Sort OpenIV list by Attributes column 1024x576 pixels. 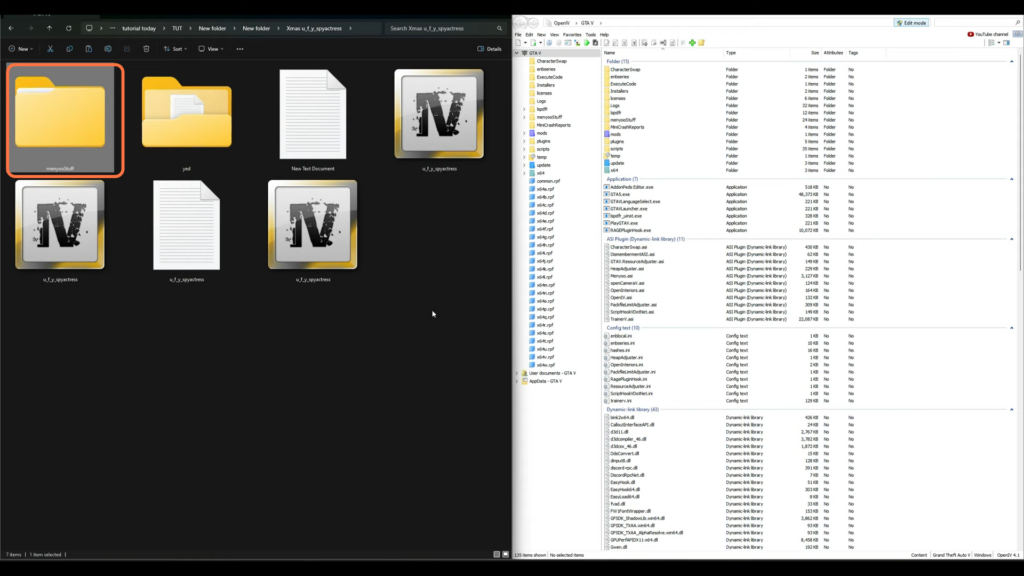pos(833,53)
